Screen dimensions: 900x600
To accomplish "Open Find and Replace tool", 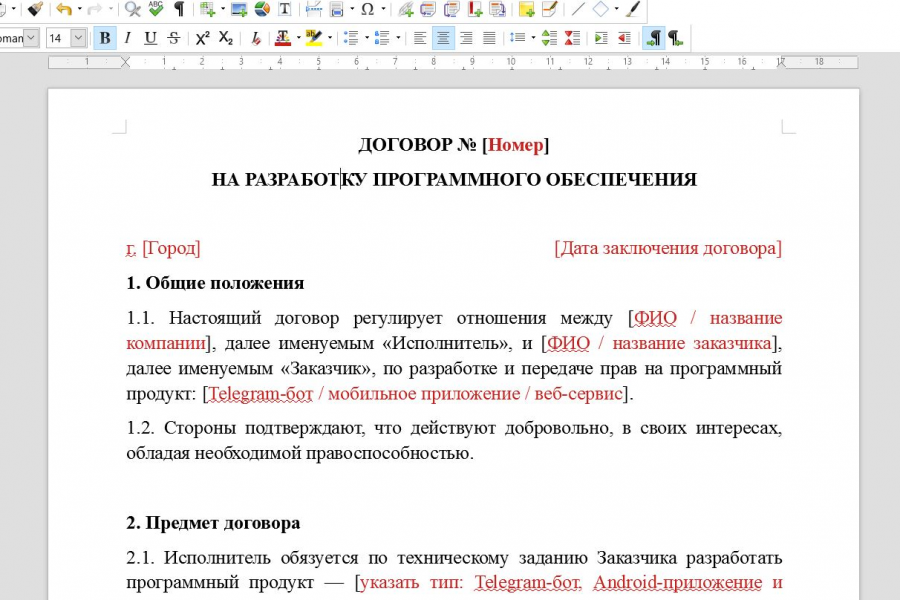I will coord(133,9).
